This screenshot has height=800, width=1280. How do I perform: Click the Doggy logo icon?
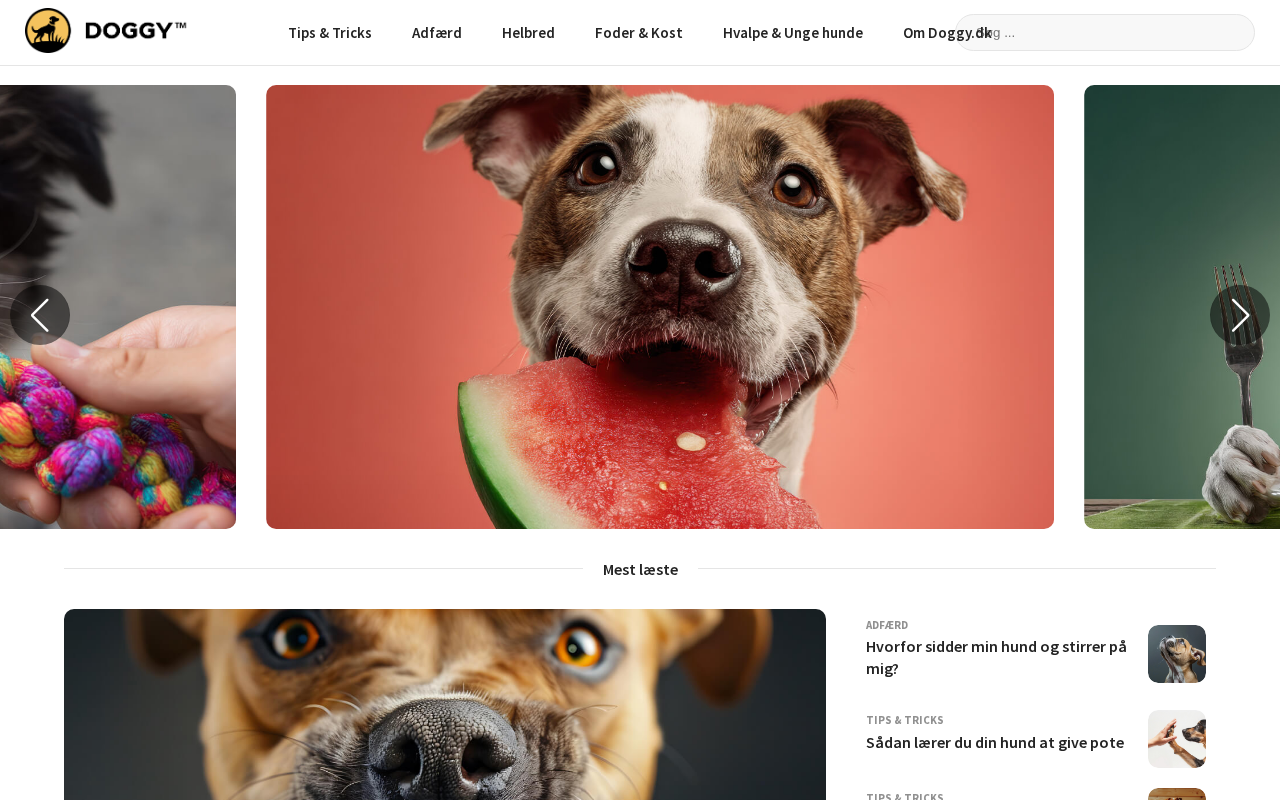click(x=48, y=31)
